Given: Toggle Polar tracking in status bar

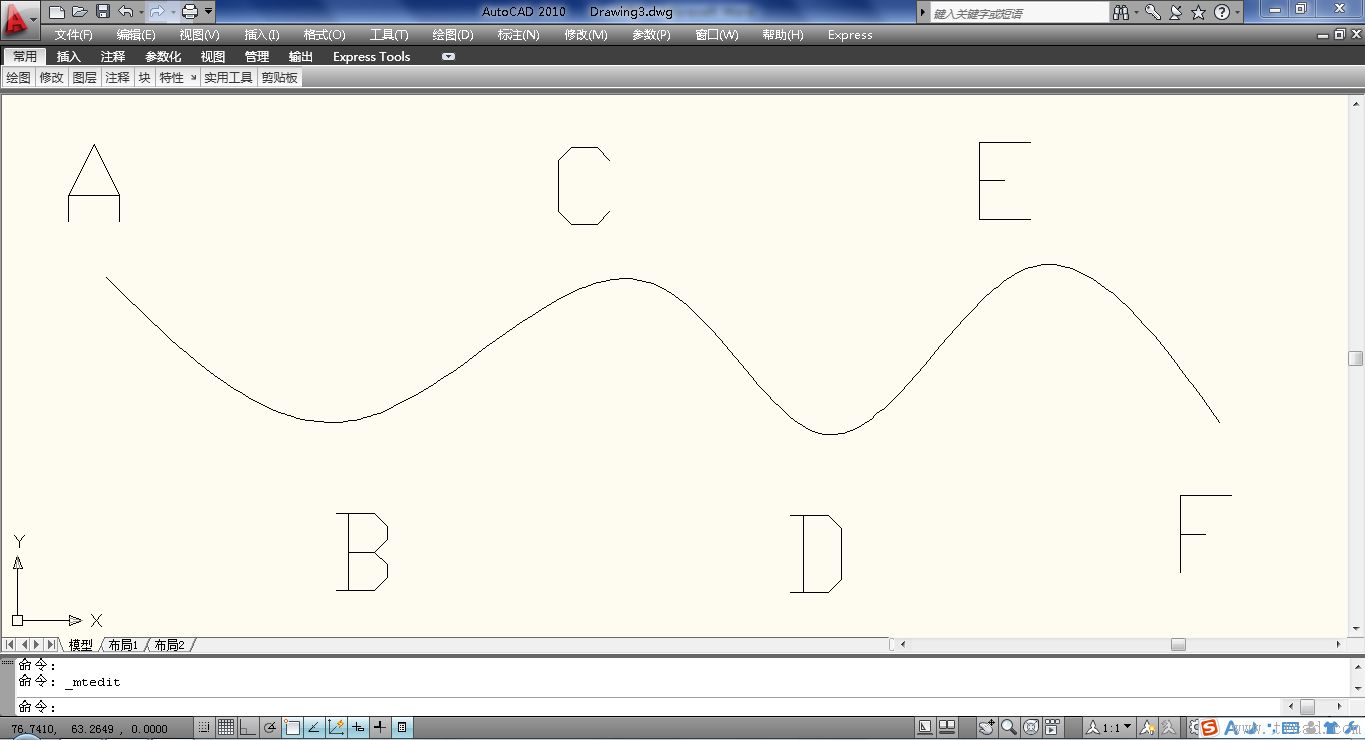Looking at the screenshot, I should tap(270, 728).
